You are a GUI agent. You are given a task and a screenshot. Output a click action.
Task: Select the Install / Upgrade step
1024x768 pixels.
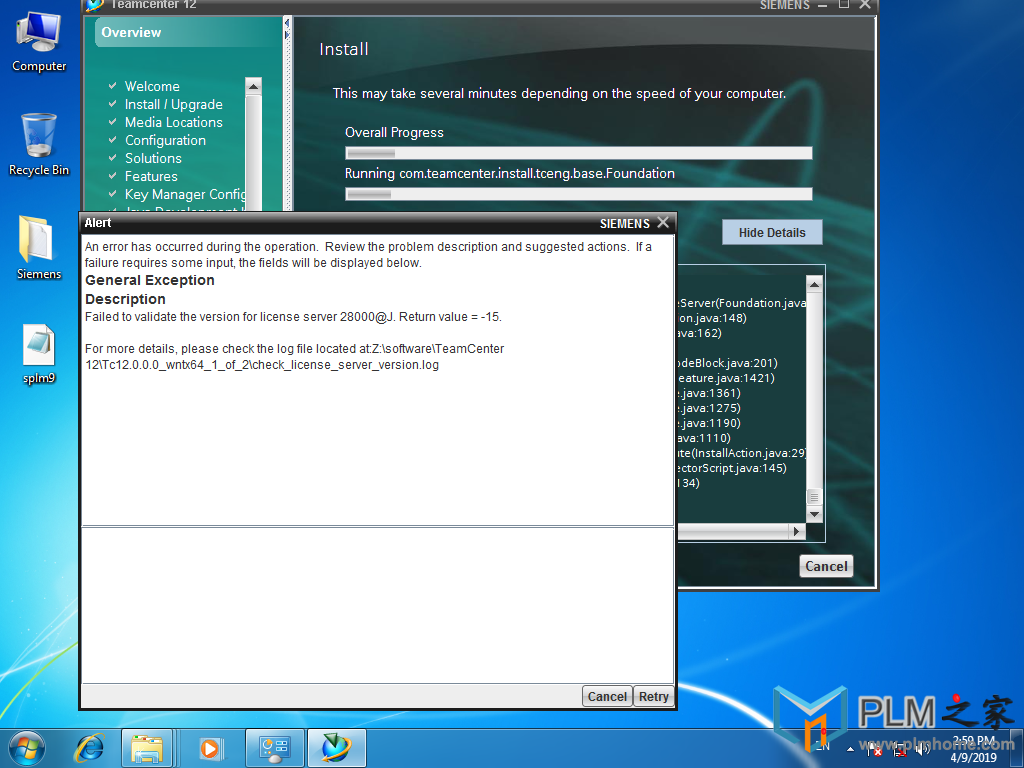[x=173, y=104]
